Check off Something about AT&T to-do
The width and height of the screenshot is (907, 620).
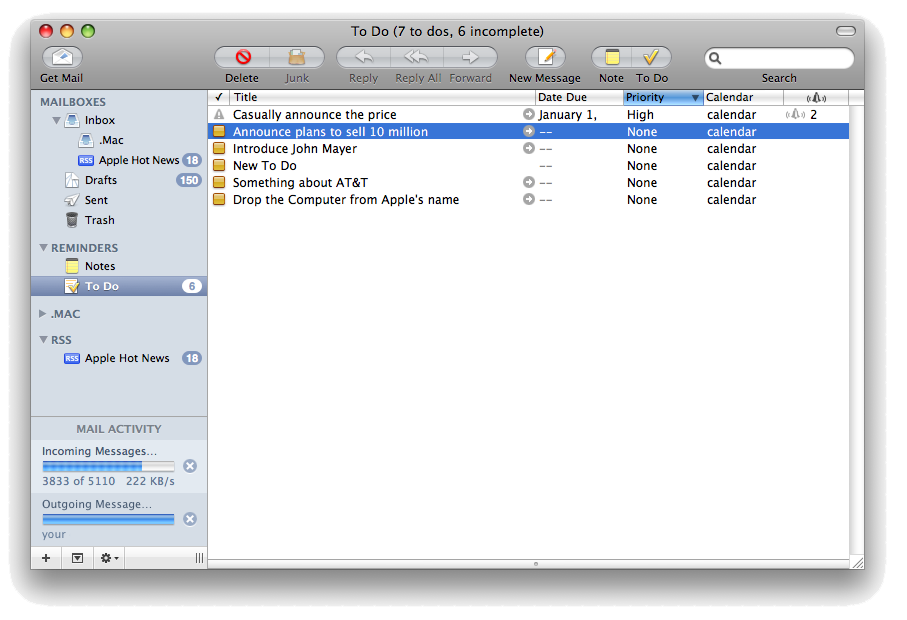click(x=219, y=183)
